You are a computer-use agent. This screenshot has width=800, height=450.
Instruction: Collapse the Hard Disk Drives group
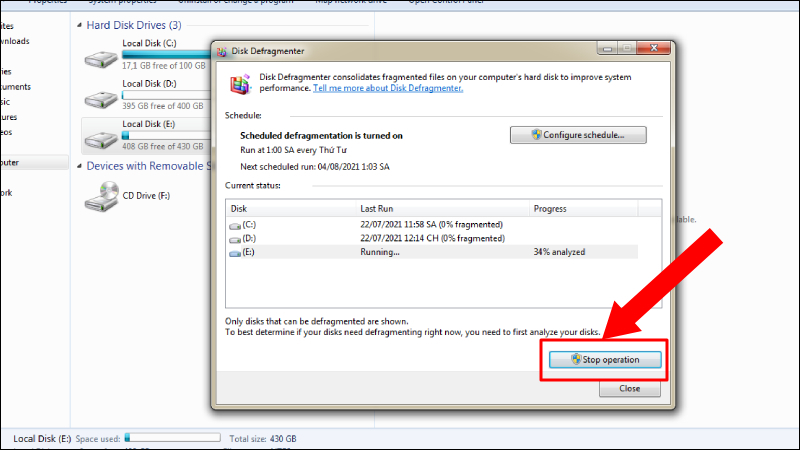[79, 25]
